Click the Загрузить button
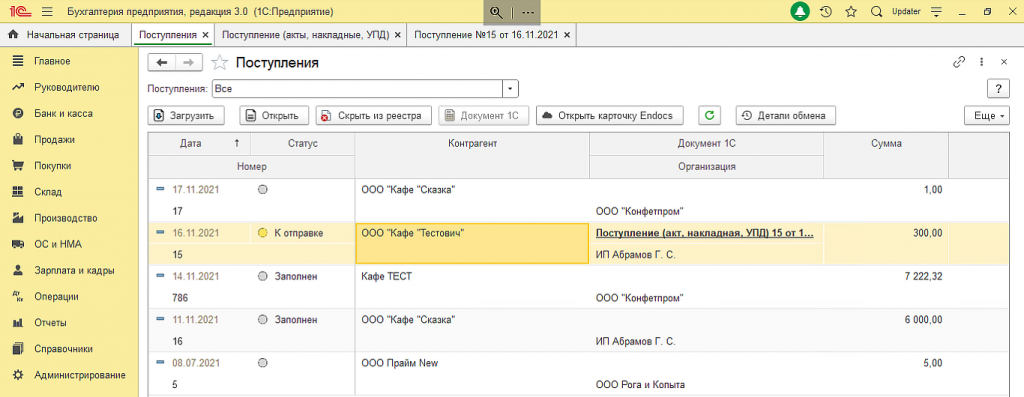Image resolution: width=1024 pixels, height=397 pixels. click(186, 116)
